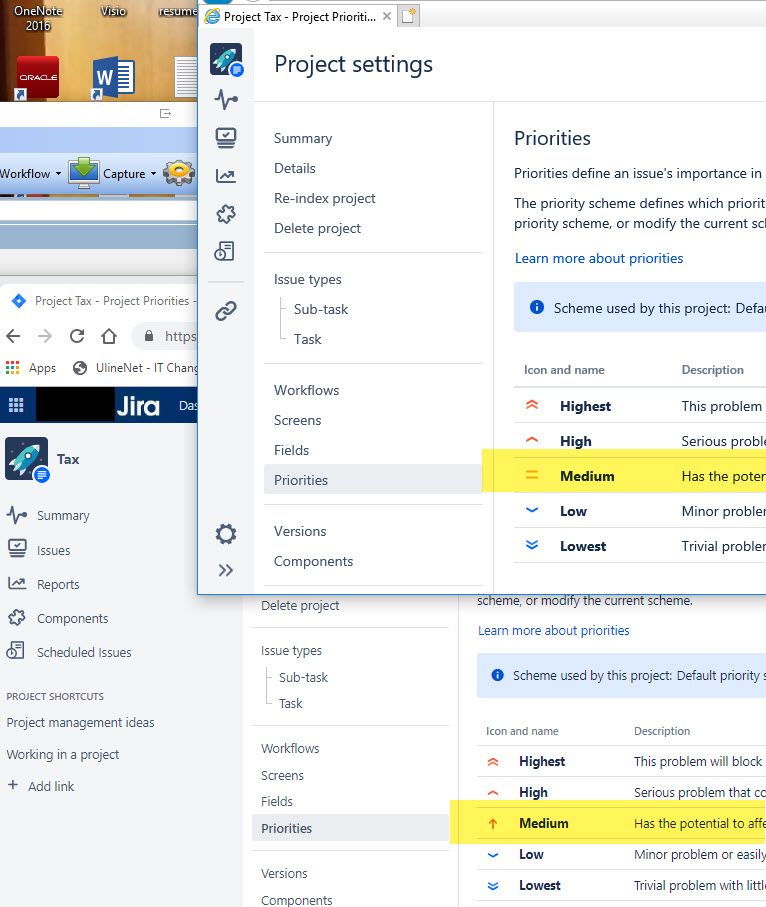Image resolution: width=766 pixels, height=907 pixels.
Task: Open Workflow dropdown in capture toolbar
Action: (31, 174)
